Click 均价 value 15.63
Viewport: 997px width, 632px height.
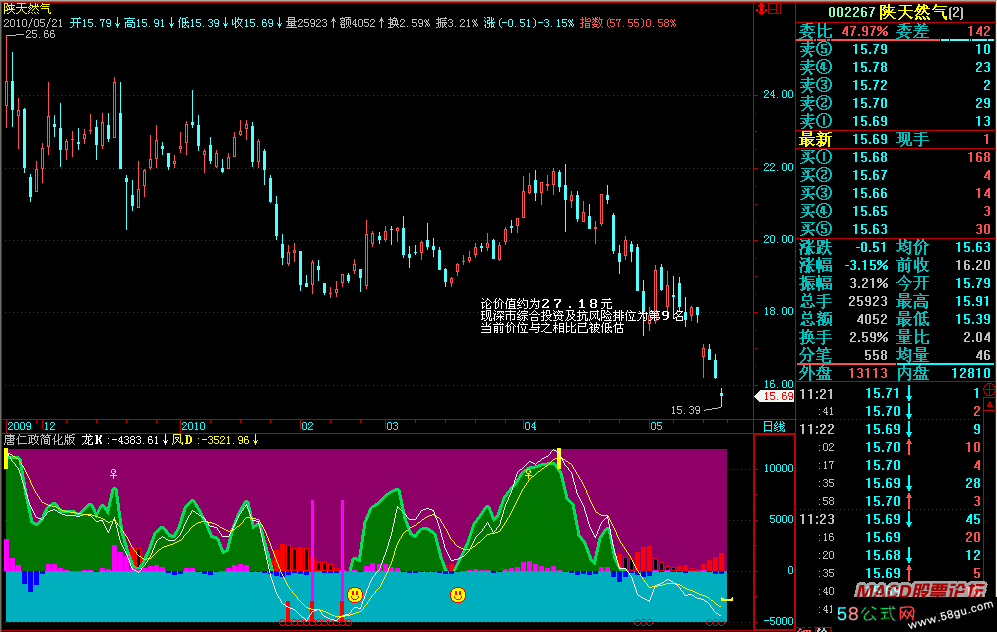973,247
